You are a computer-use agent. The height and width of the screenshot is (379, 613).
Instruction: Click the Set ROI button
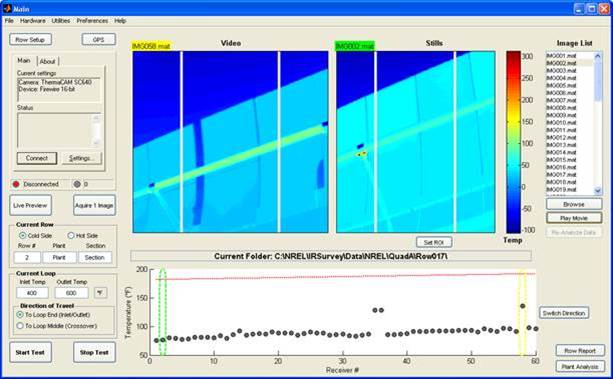tap(434, 242)
